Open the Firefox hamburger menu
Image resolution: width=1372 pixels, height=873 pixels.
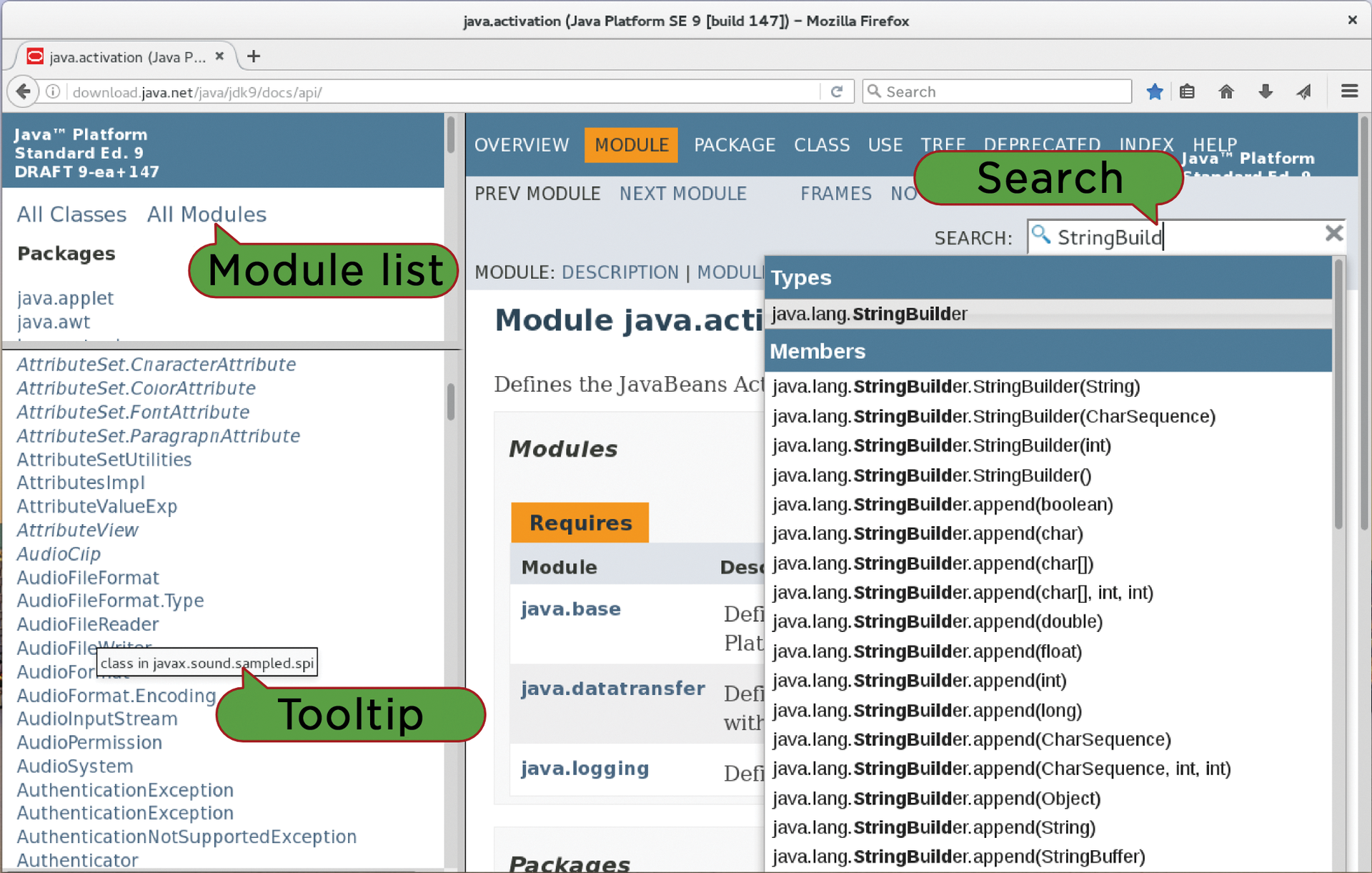click(x=1350, y=92)
